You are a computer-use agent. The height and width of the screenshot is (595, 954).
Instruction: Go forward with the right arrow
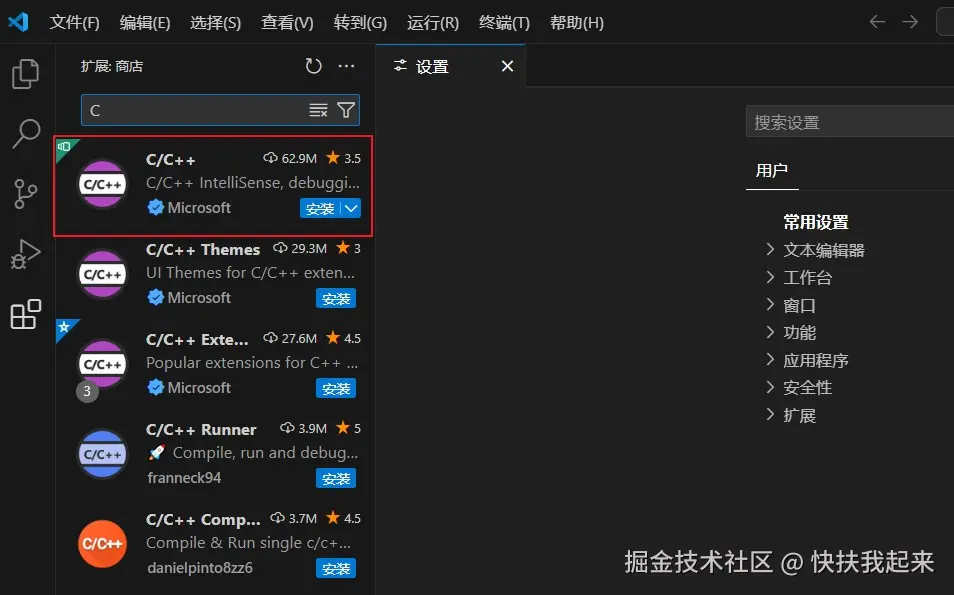tap(910, 22)
